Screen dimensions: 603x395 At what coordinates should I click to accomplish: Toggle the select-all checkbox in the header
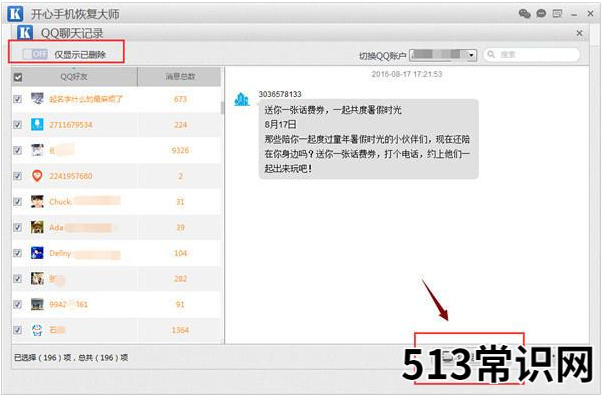(x=18, y=77)
